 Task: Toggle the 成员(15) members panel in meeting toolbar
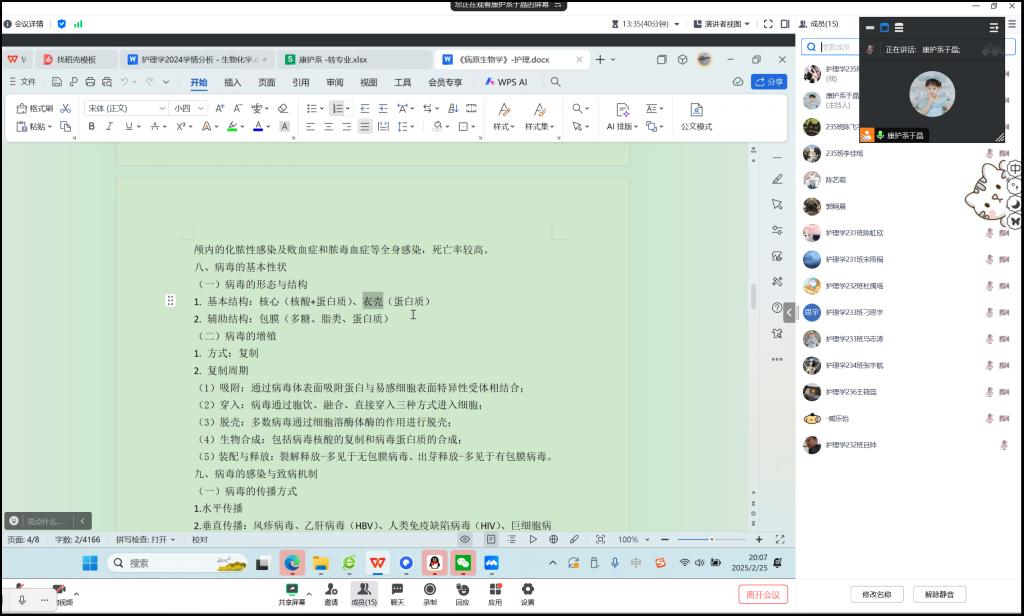pyautogui.click(x=364, y=594)
